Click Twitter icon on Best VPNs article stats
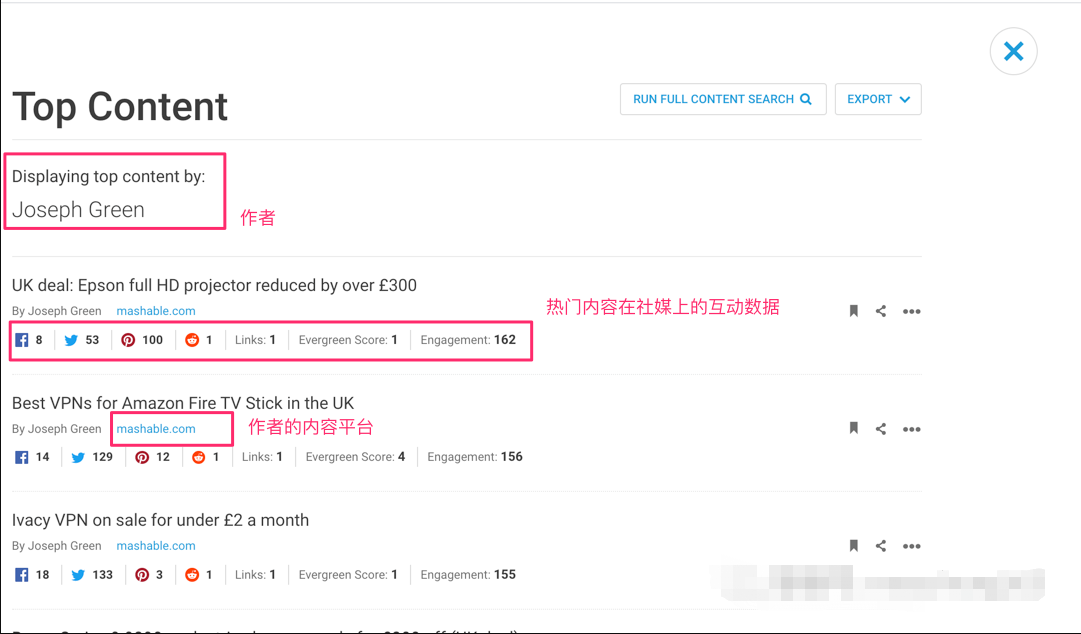The width and height of the screenshot is (1081, 634). [x=78, y=457]
